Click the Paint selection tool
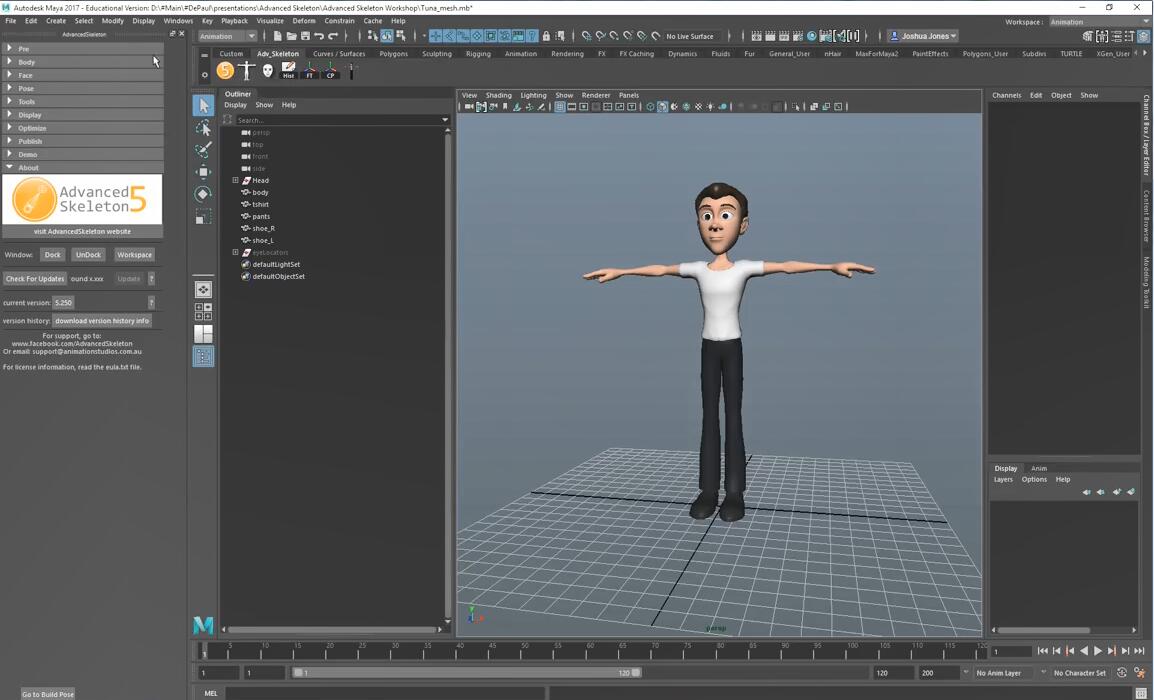The image size is (1154, 700). 203,150
